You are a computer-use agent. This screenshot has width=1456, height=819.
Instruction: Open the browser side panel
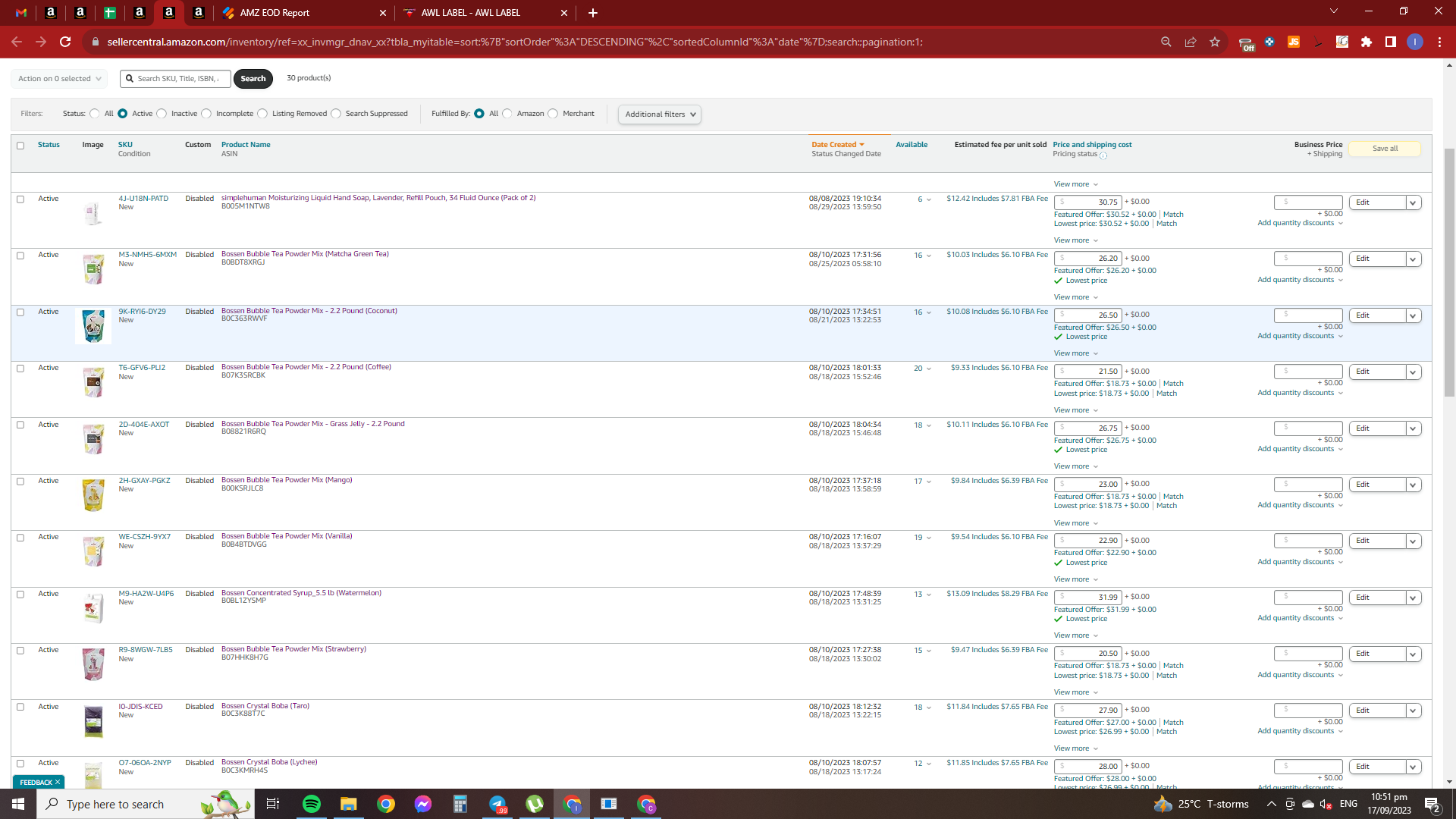tap(1391, 42)
